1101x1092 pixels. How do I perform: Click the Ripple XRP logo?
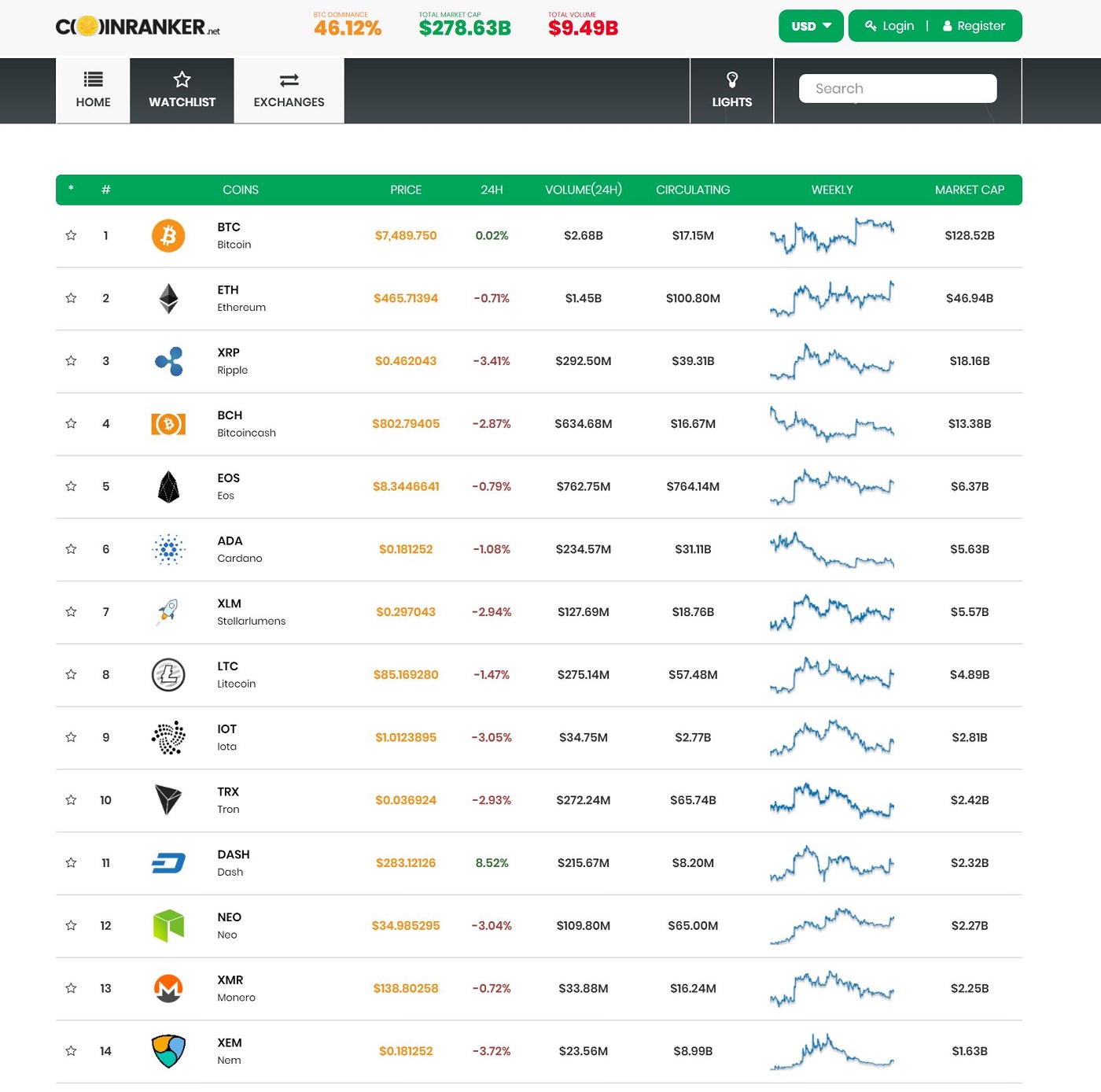coord(168,361)
